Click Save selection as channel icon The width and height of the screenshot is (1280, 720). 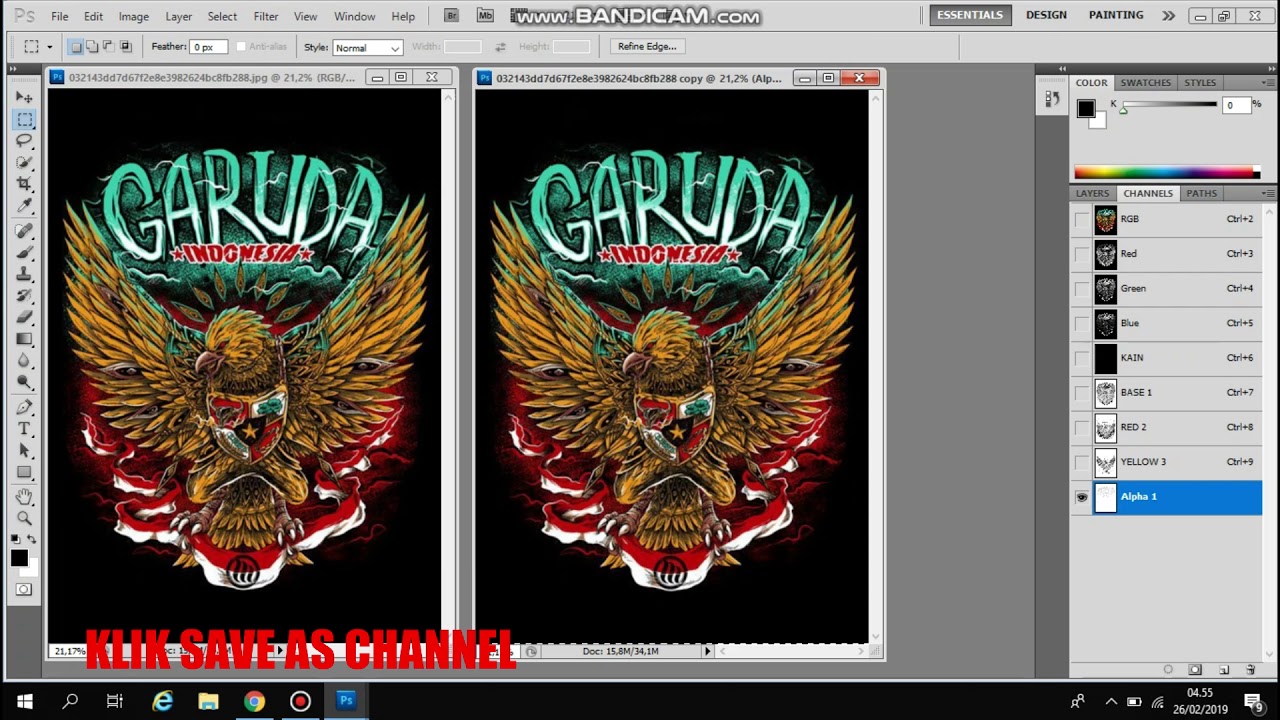pyautogui.click(x=1195, y=669)
